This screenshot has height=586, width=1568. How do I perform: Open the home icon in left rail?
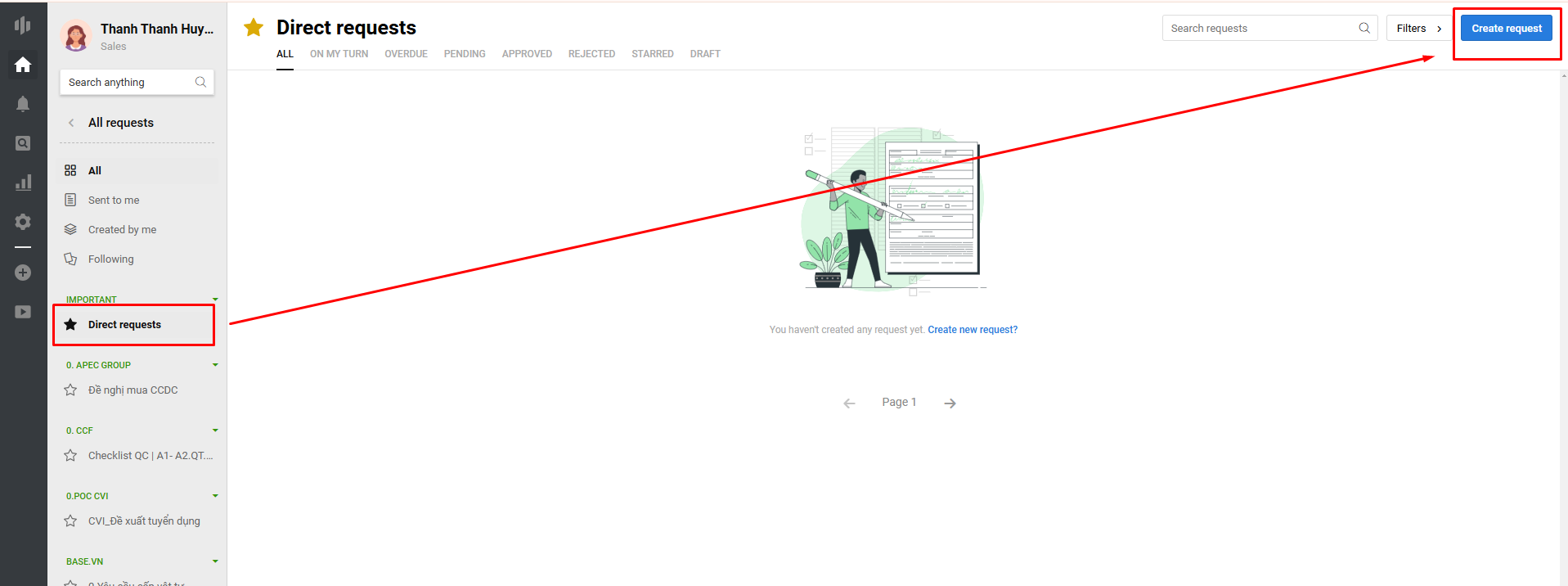pyautogui.click(x=23, y=65)
